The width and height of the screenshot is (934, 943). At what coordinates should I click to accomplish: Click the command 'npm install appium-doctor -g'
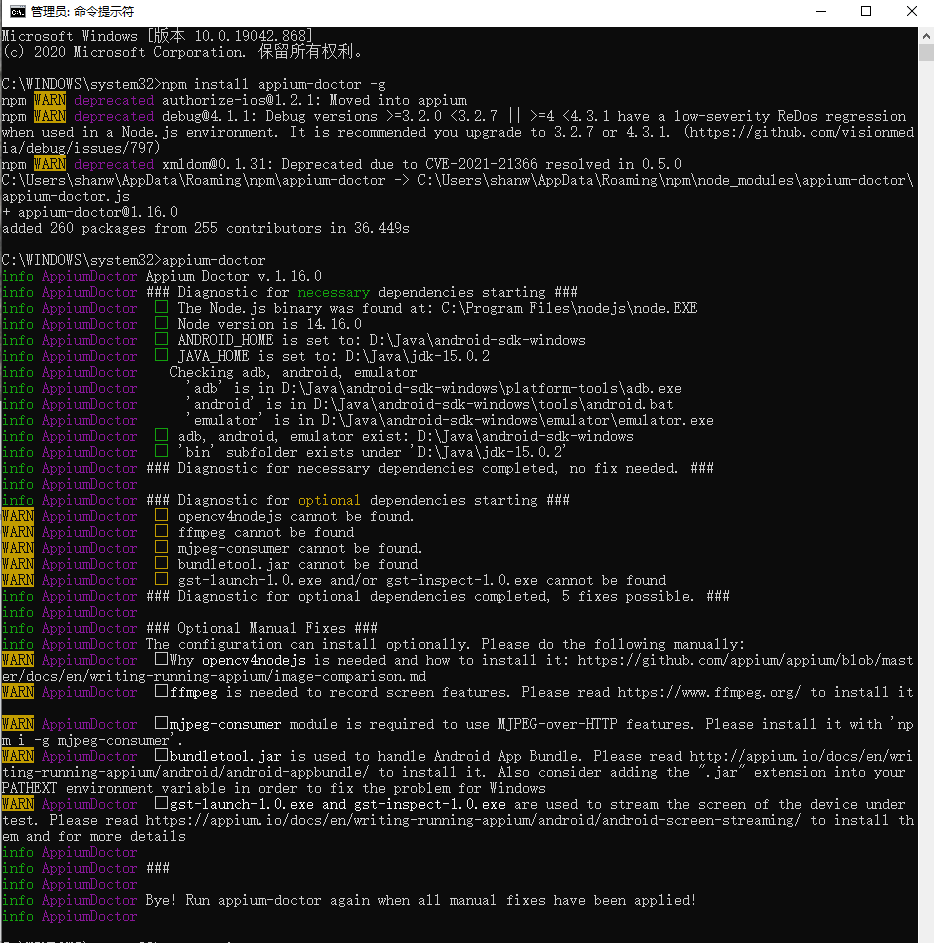[x=274, y=84]
